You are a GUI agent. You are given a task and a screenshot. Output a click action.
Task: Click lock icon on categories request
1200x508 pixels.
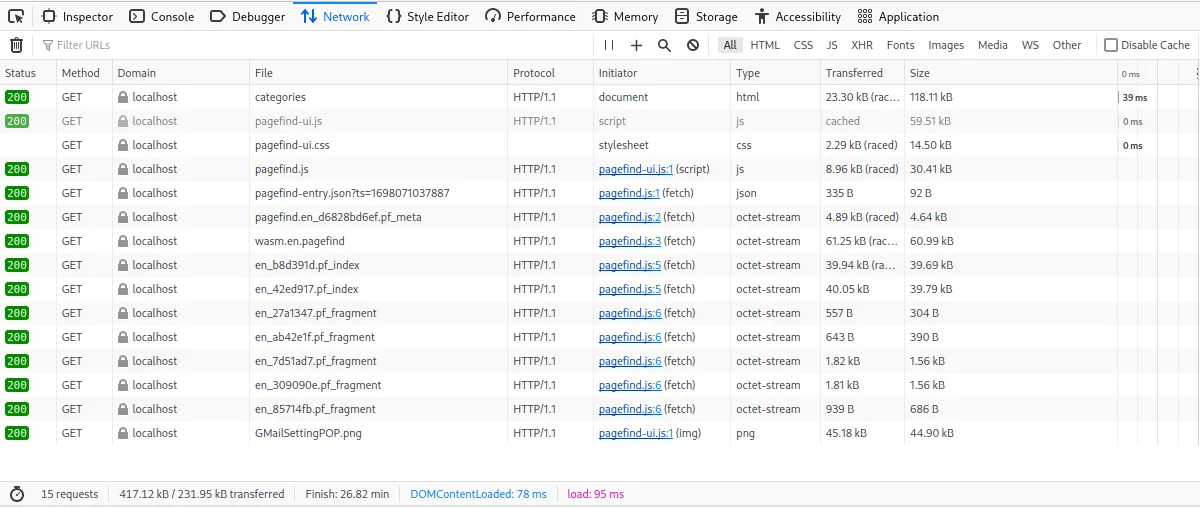(123, 97)
